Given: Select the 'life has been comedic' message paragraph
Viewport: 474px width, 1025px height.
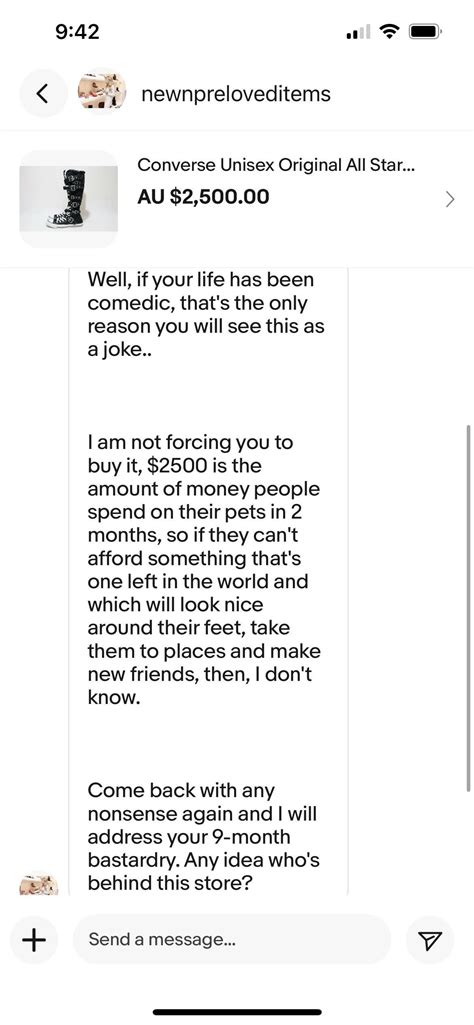Looking at the screenshot, I should (206, 314).
